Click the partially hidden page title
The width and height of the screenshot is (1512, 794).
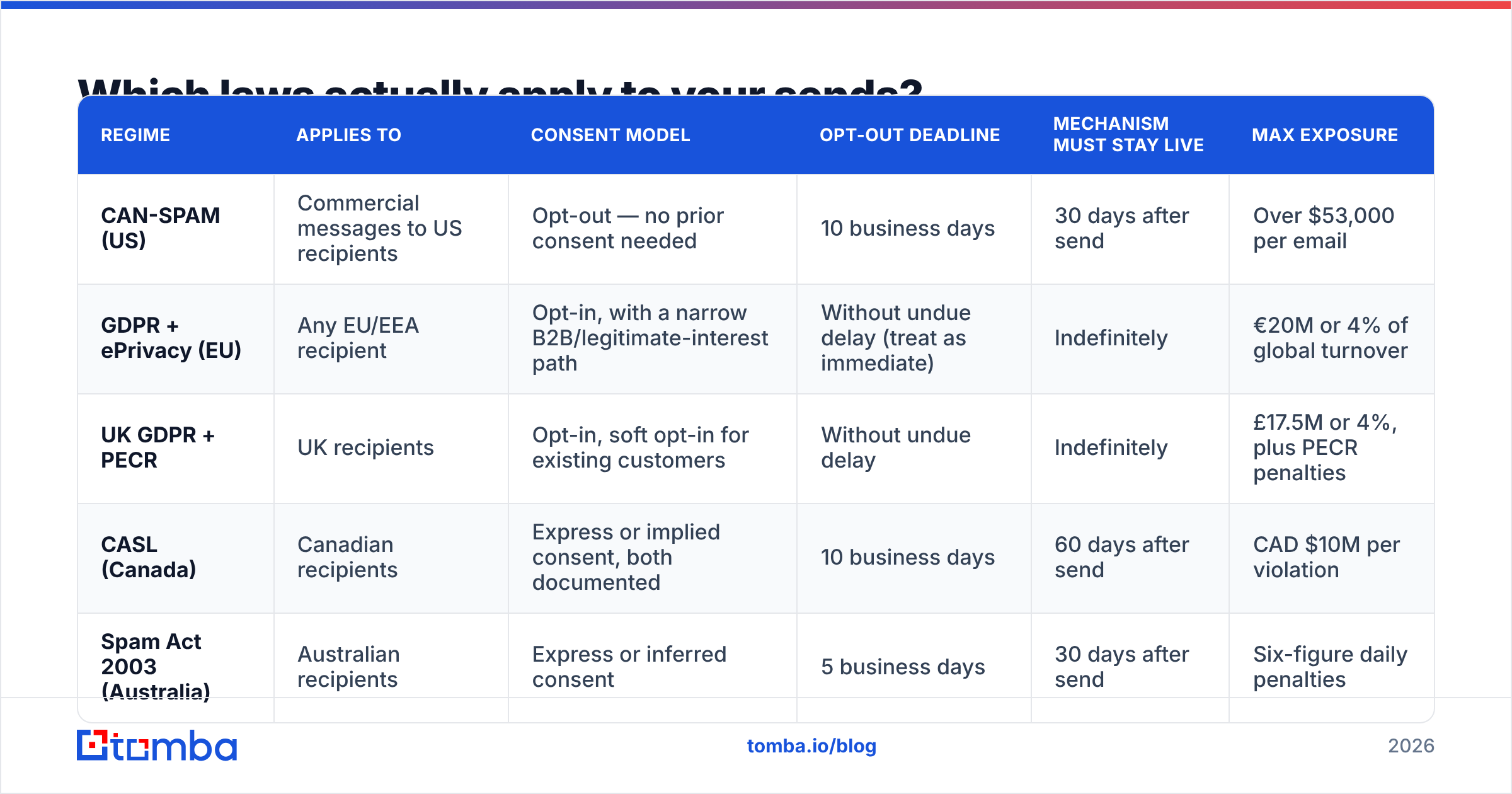(500, 87)
